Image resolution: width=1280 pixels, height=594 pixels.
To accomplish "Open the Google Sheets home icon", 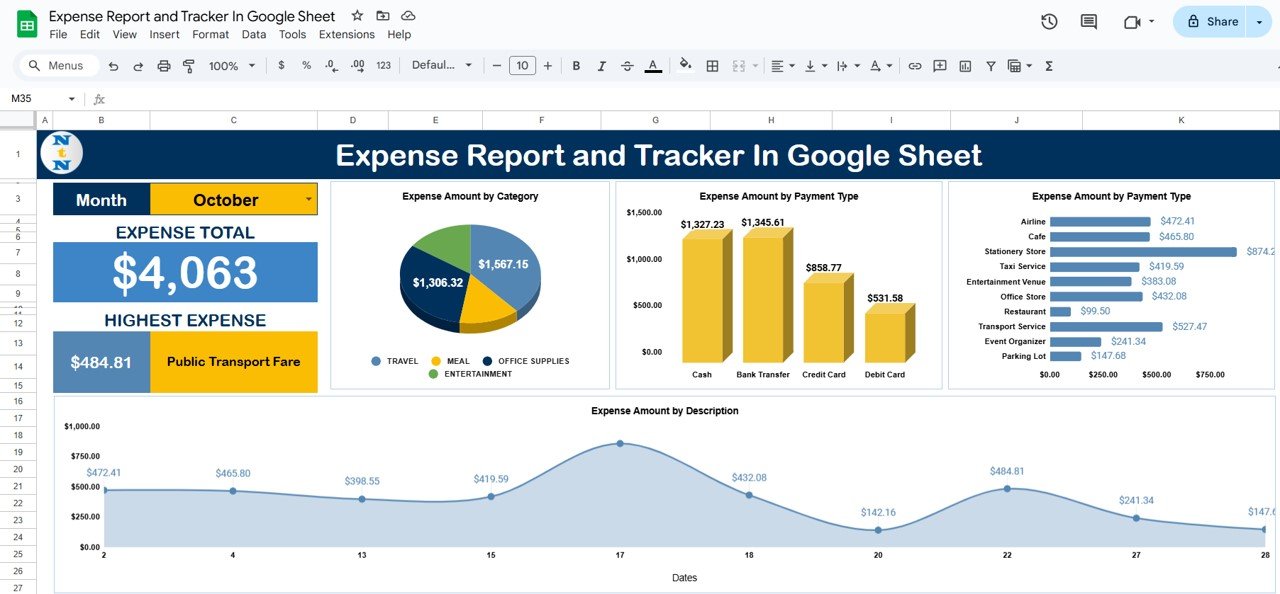I will pos(27,24).
